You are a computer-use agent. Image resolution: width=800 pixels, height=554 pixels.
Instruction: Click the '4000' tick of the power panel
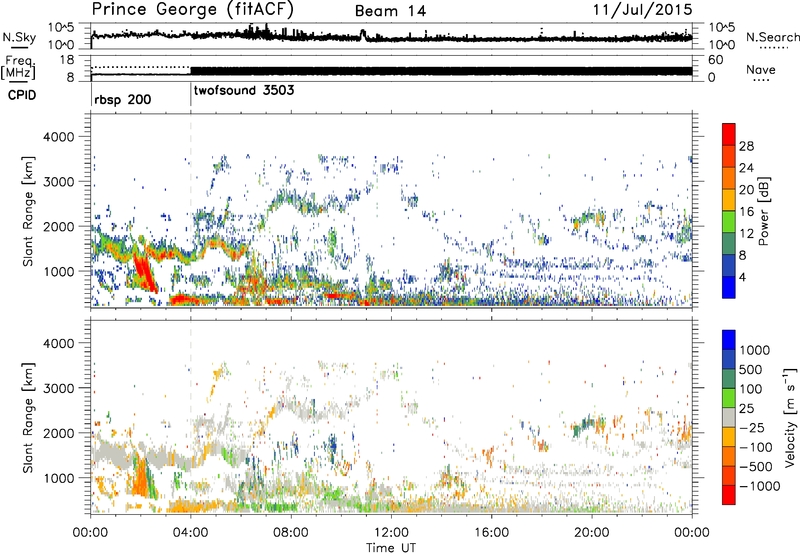point(58,137)
